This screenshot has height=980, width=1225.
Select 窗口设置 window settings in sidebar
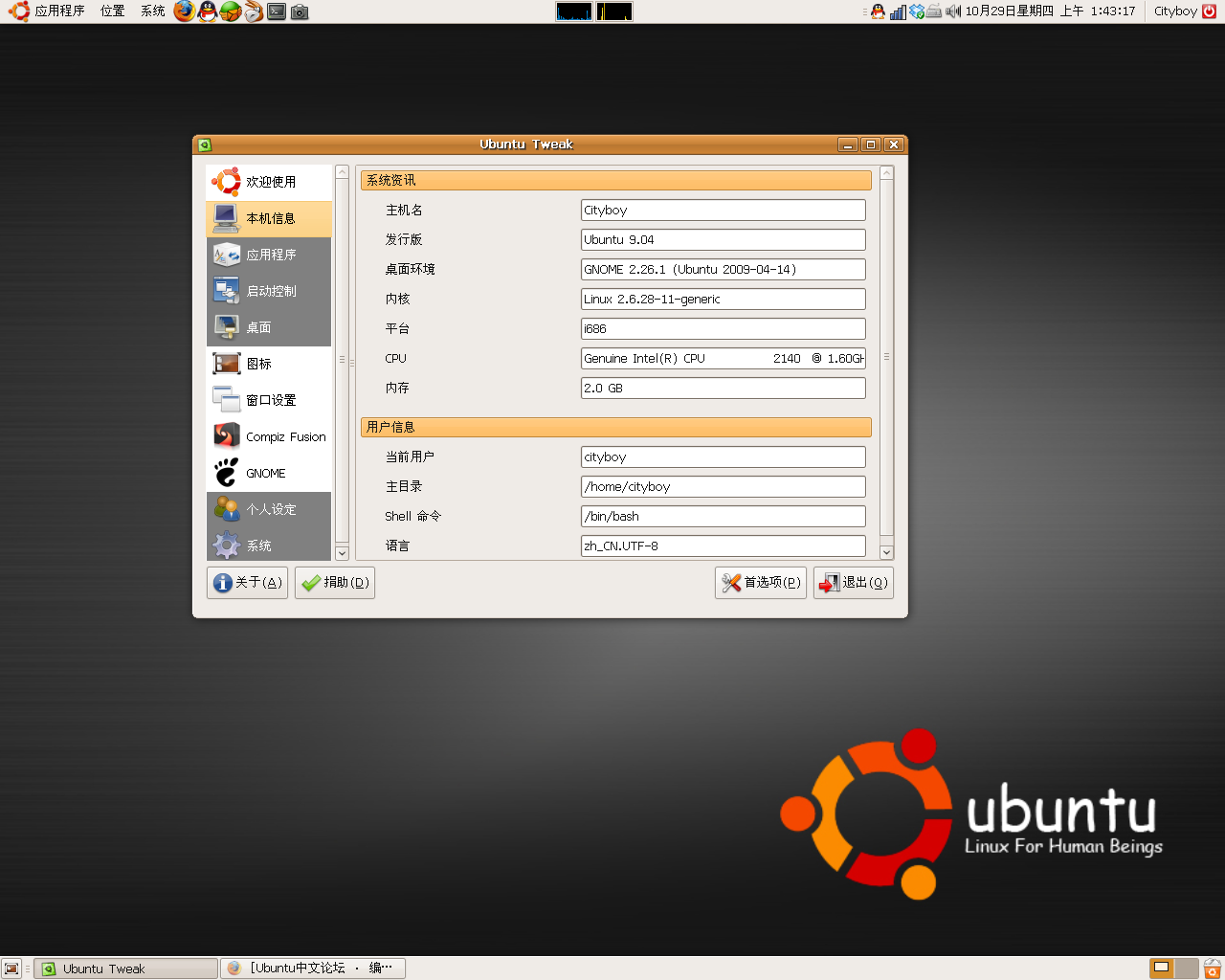point(269,400)
